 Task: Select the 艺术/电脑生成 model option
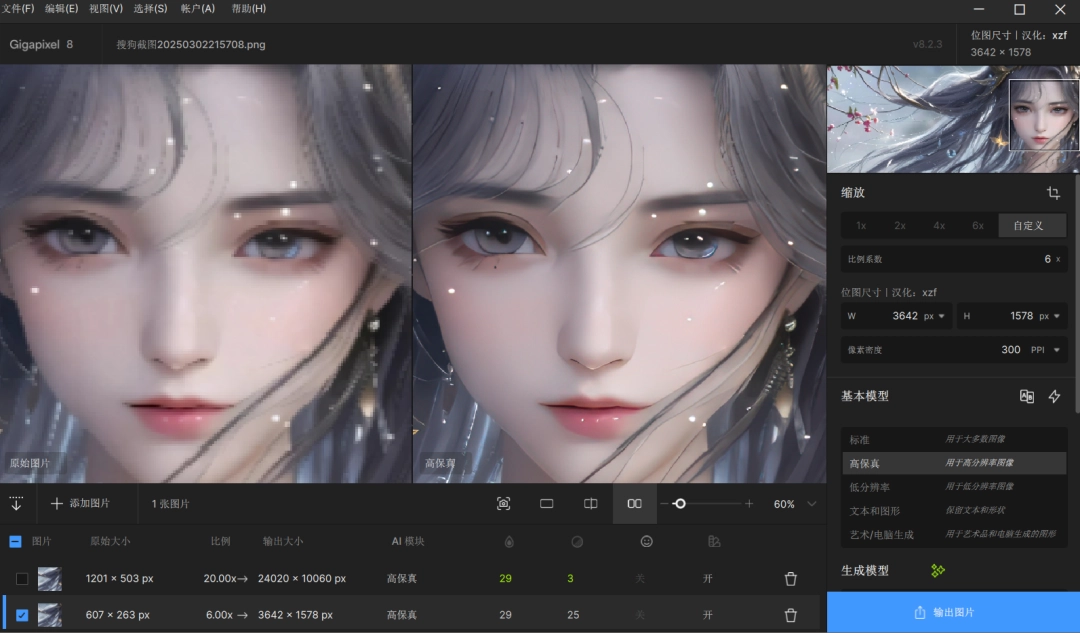tap(954, 534)
